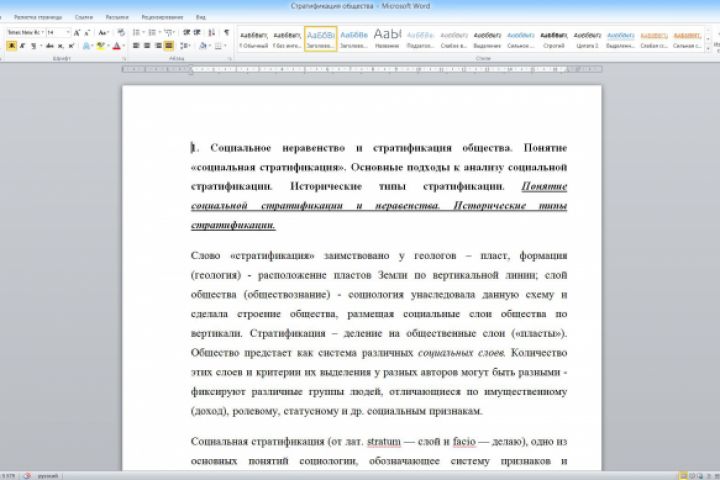
Task: Toggle Strikethrough formatting
Action: [x=50, y=46]
